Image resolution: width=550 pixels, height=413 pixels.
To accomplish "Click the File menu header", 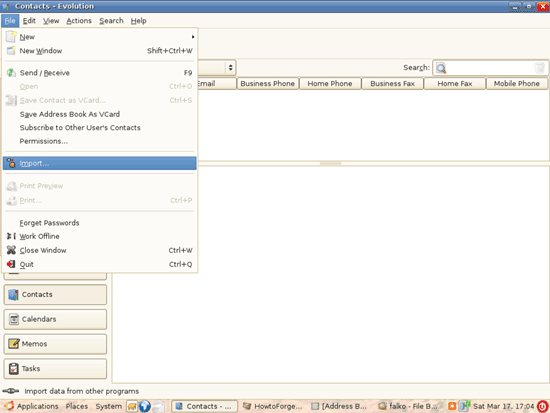I will (10, 21).
